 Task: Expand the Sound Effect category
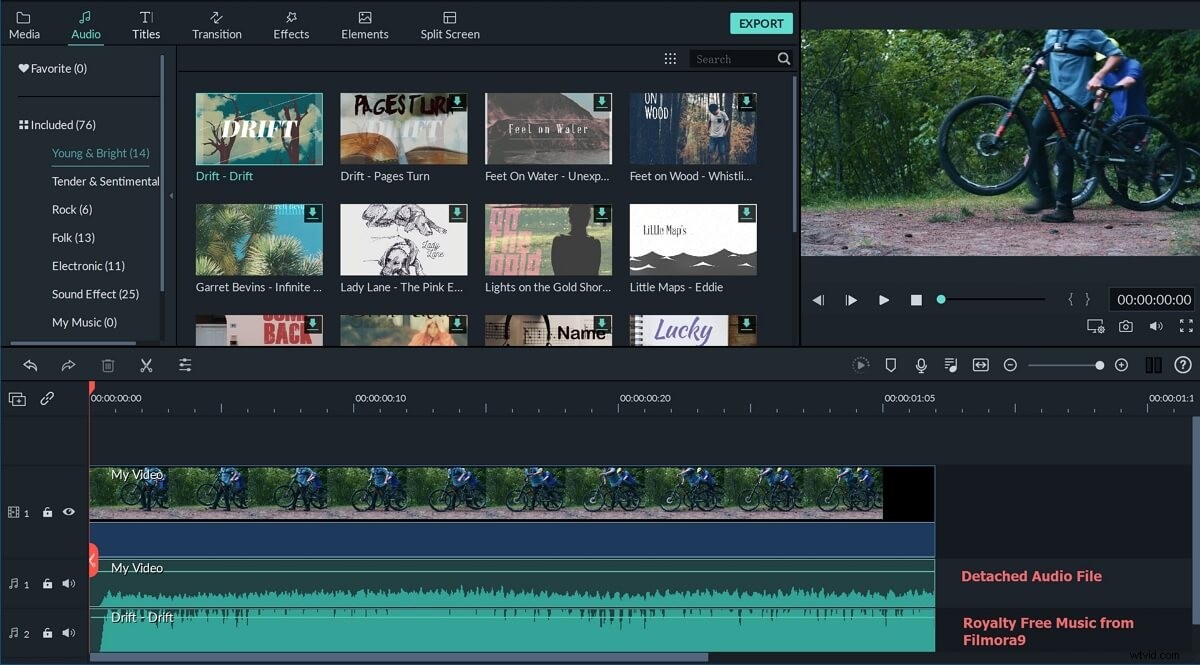[x=95, y=293]
